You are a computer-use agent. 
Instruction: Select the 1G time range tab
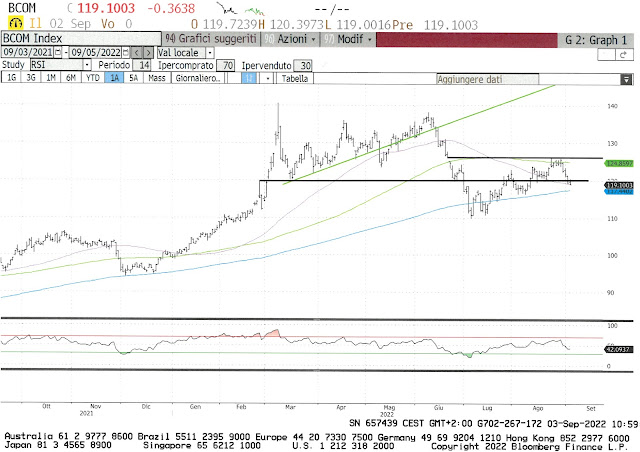tap(11, 78)
